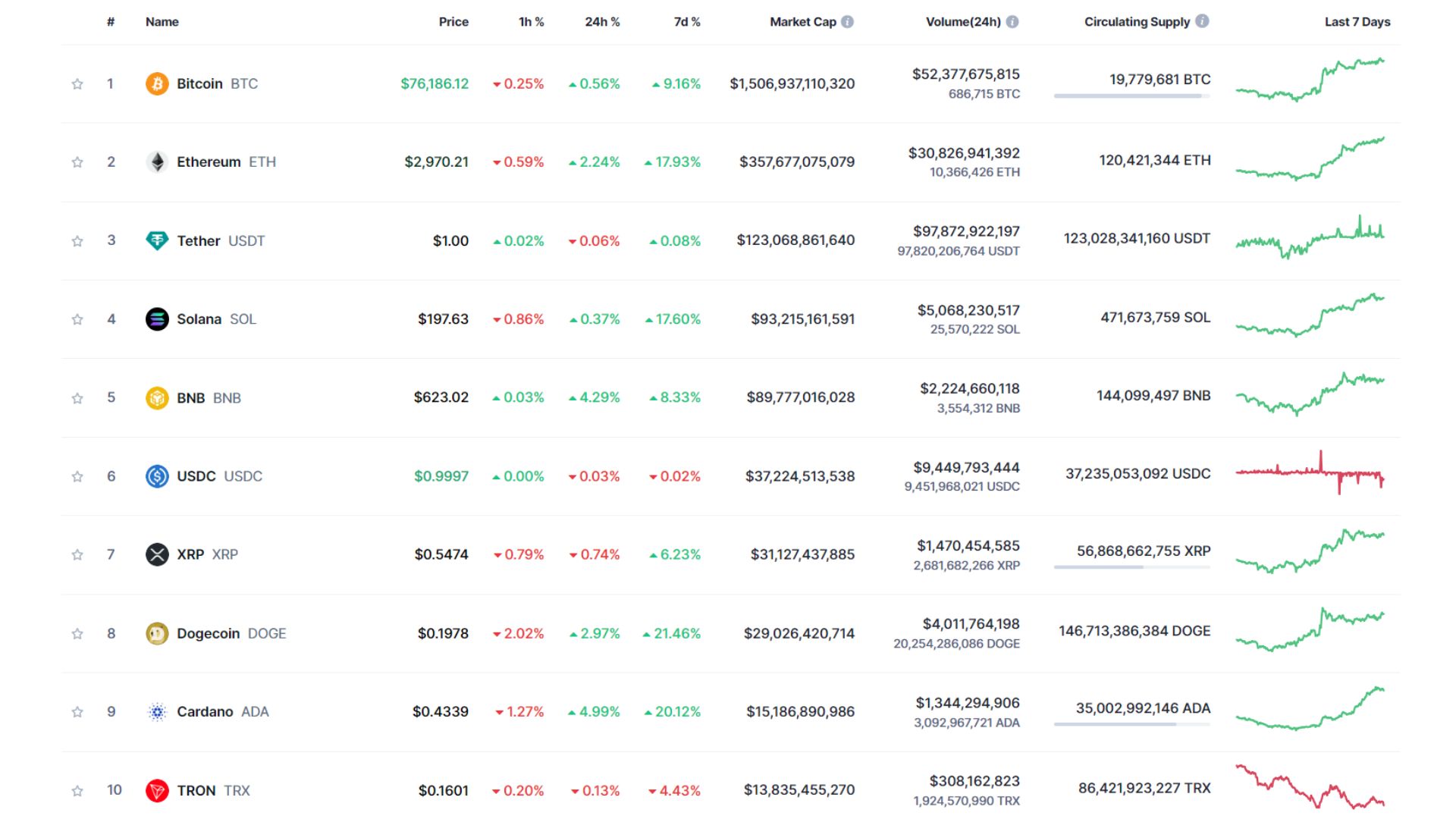Click the Bitcoin BTC coin logo
Image resolution: width=1456 pixels, height=819 pixels.
click(157, 83)
